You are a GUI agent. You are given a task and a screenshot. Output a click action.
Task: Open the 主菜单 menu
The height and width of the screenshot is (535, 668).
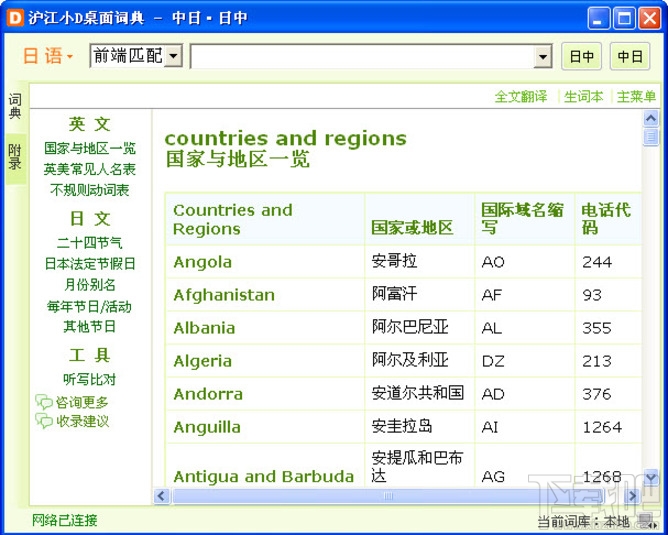pyautogui.click(x=636, y=97)
